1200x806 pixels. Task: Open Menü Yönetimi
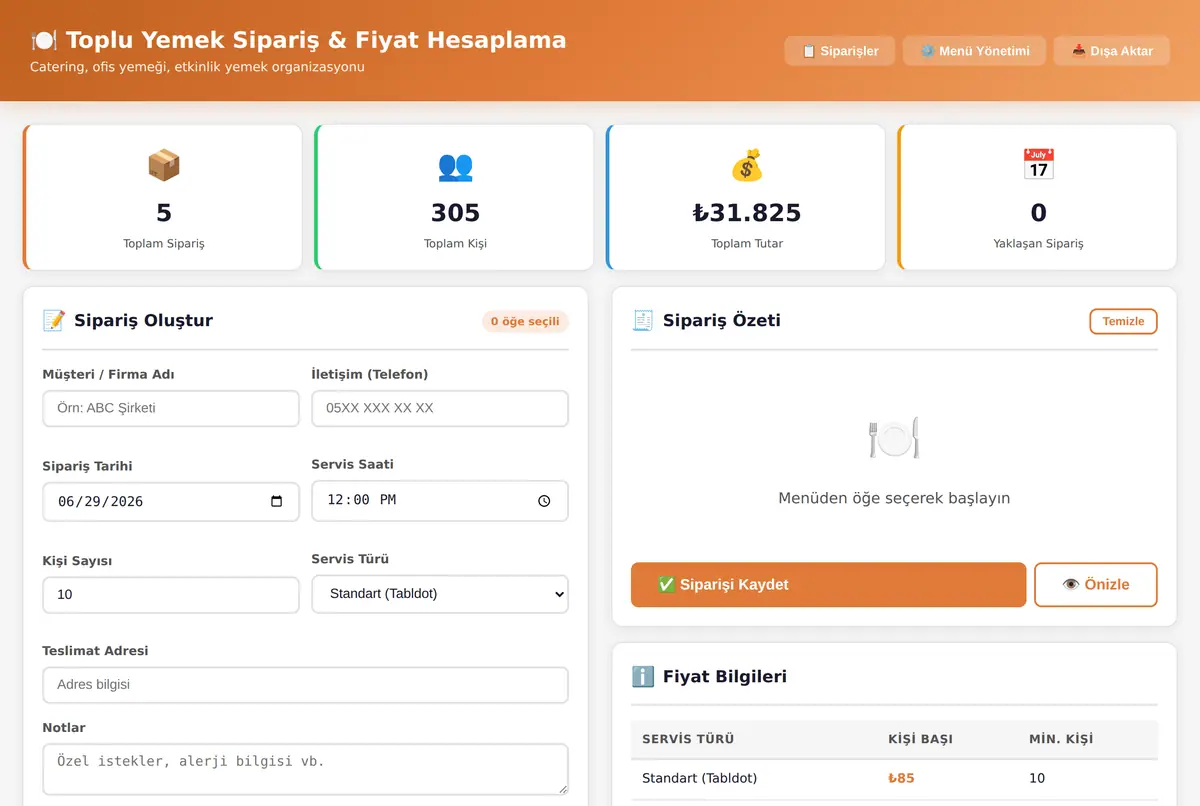pyautogui.click(x=974, y=51)
